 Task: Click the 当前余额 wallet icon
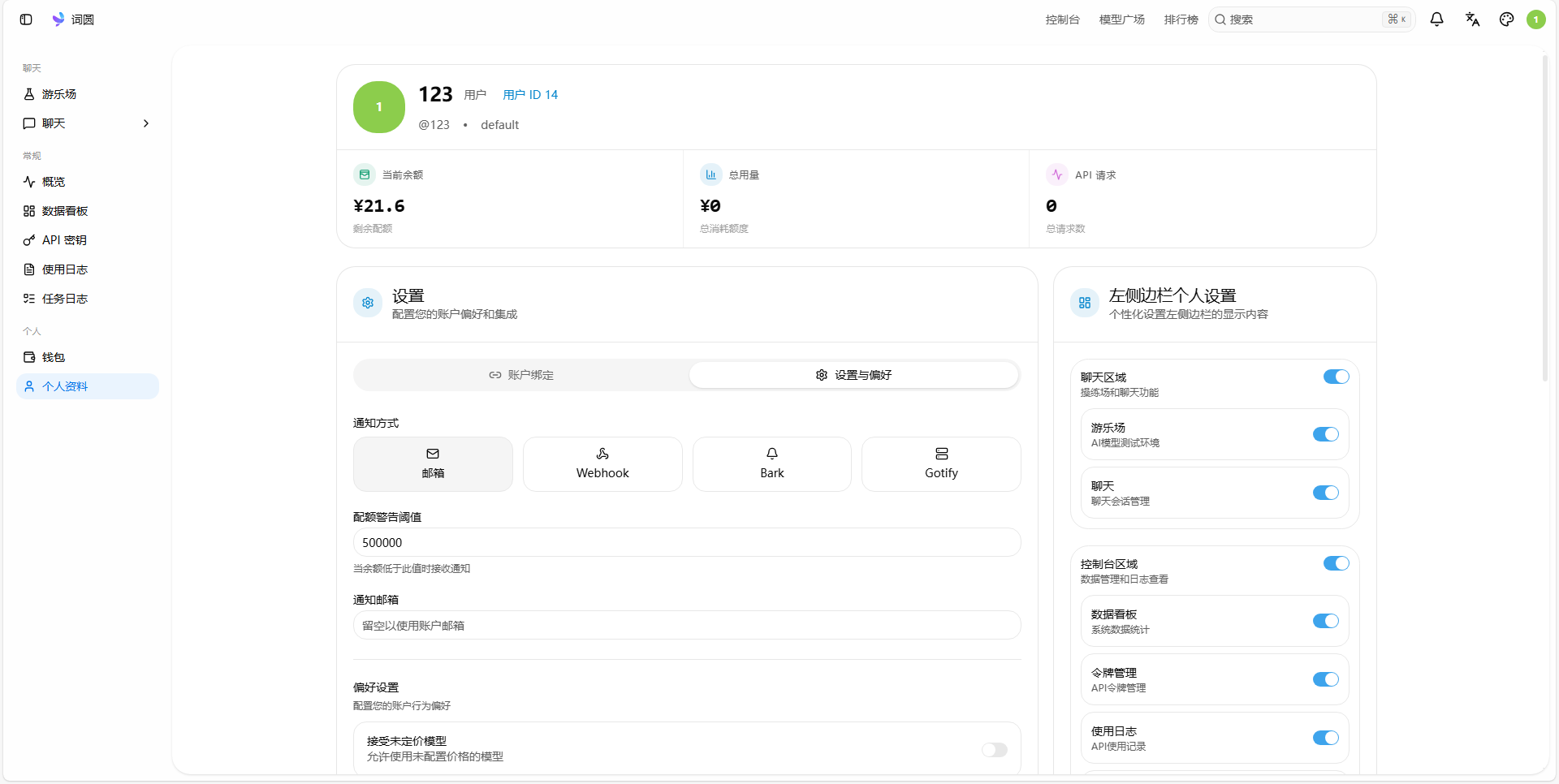tap(365, 174)
